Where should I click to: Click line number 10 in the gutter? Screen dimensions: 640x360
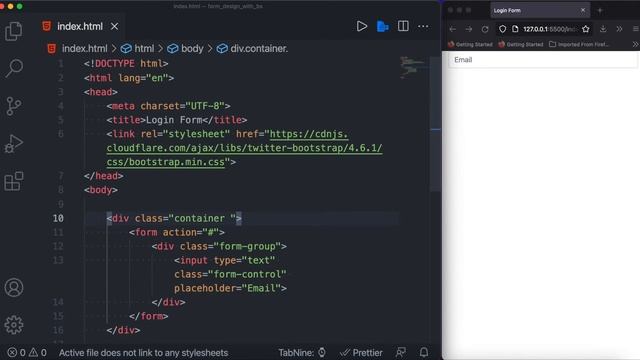[58, 218]
